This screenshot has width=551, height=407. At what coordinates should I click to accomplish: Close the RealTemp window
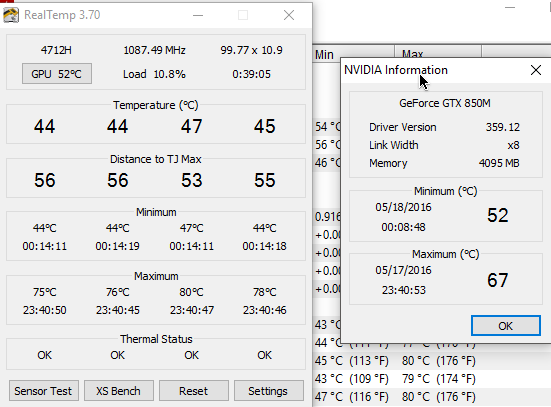tap(289, 15)
